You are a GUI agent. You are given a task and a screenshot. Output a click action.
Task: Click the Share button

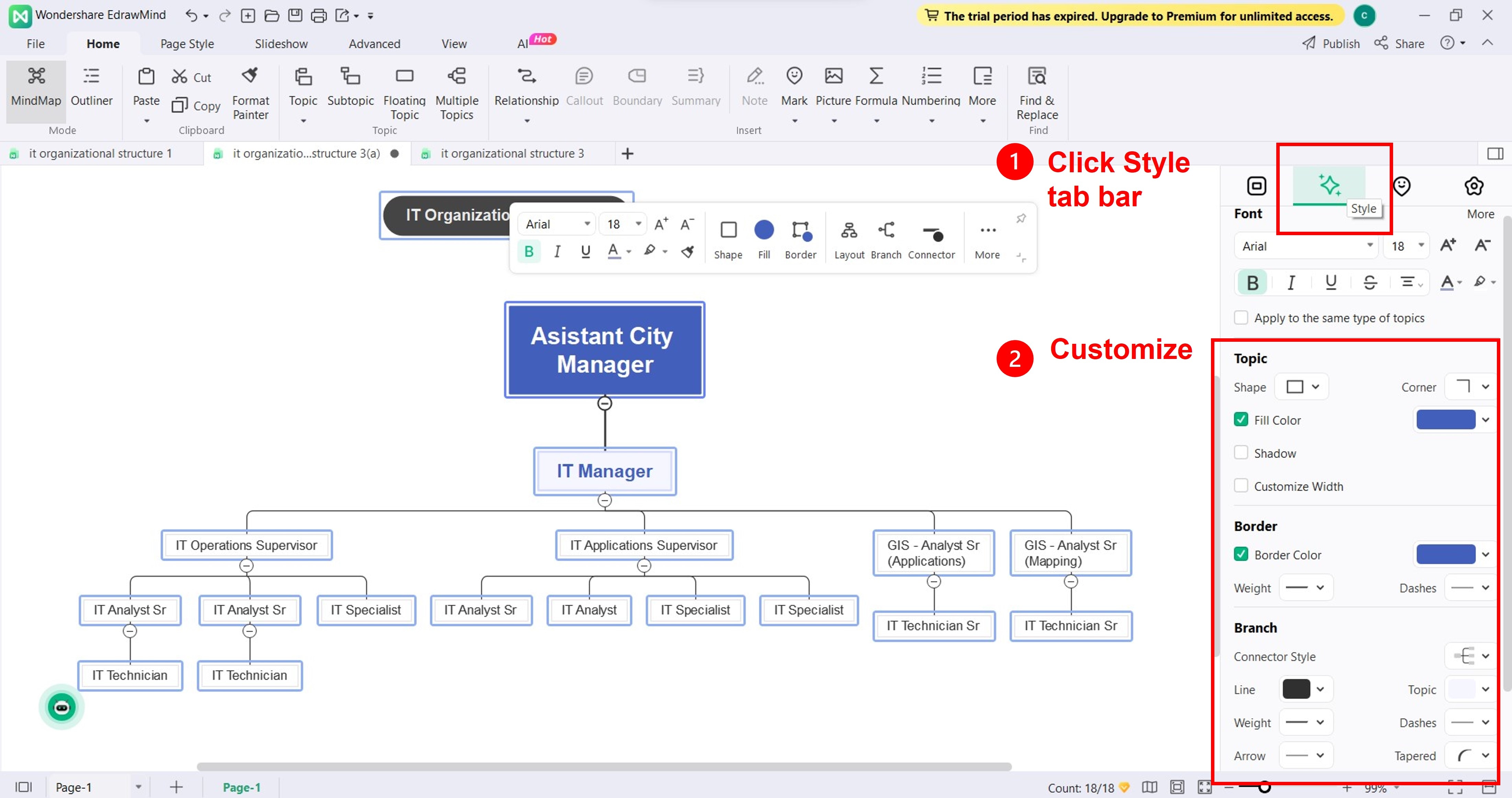[x=1399, y=43]
